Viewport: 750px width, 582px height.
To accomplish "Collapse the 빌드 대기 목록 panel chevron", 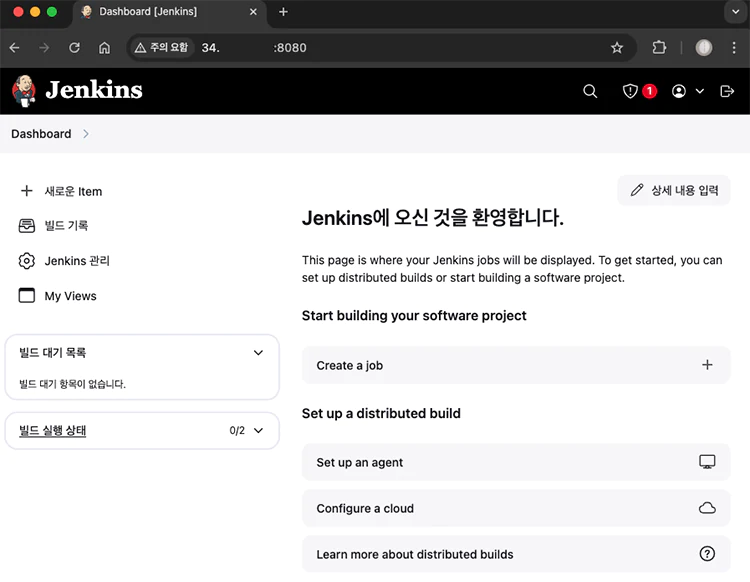I will pyautogui.click(x=258, y=353).
